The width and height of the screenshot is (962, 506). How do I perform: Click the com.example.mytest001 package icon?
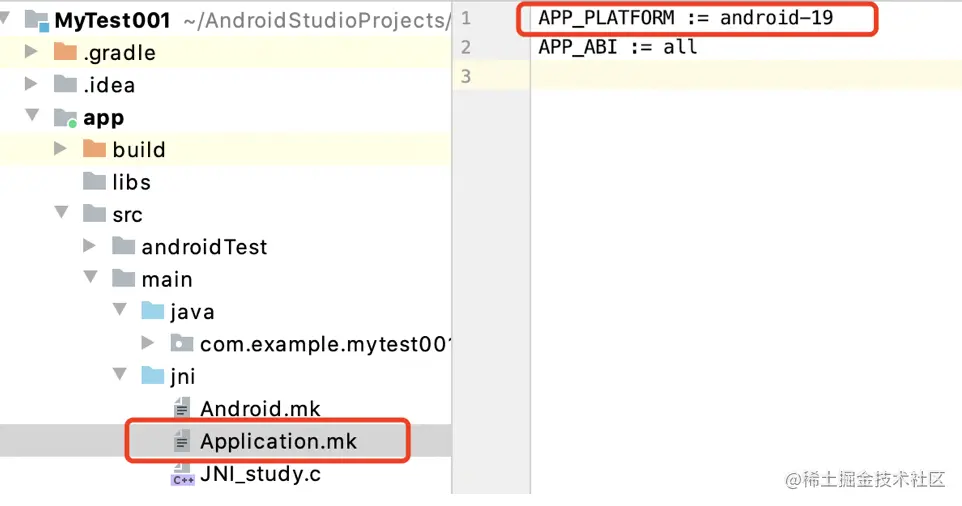point(182,343)
